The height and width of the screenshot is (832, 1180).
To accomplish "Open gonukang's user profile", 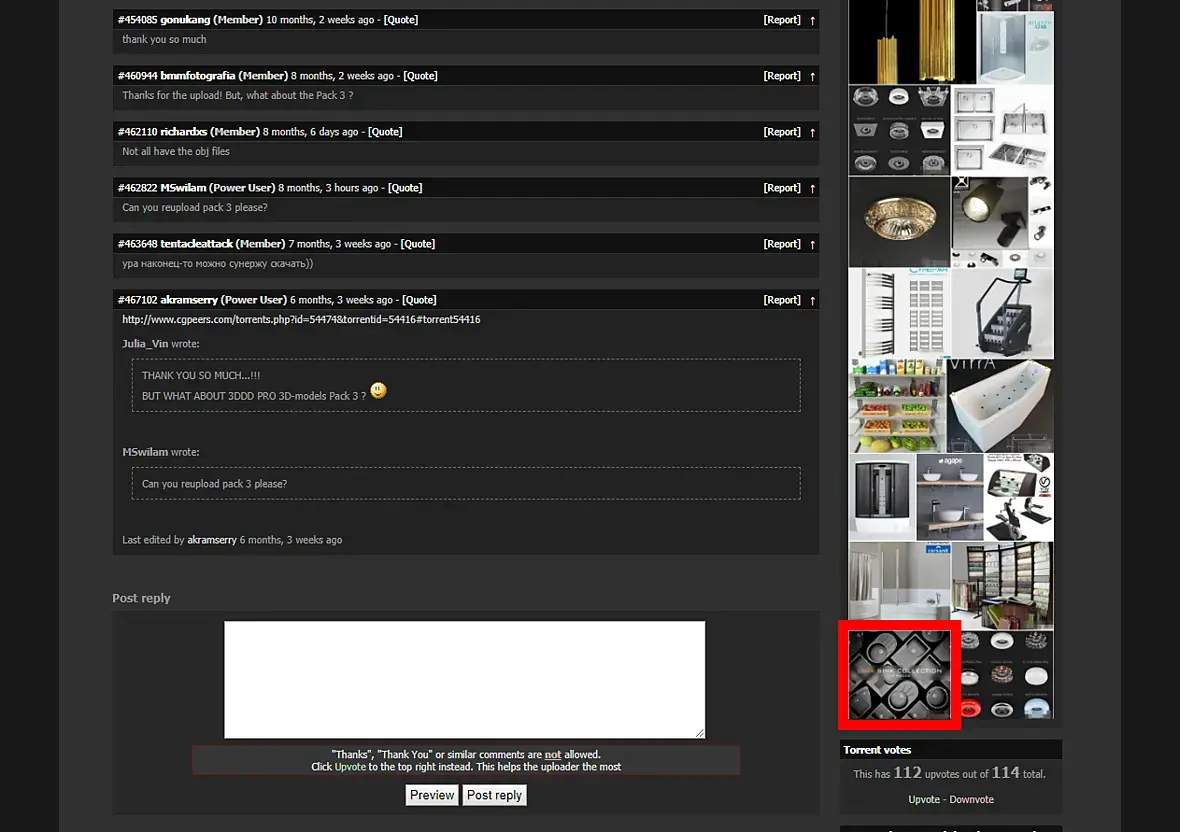I will [185, 20].
